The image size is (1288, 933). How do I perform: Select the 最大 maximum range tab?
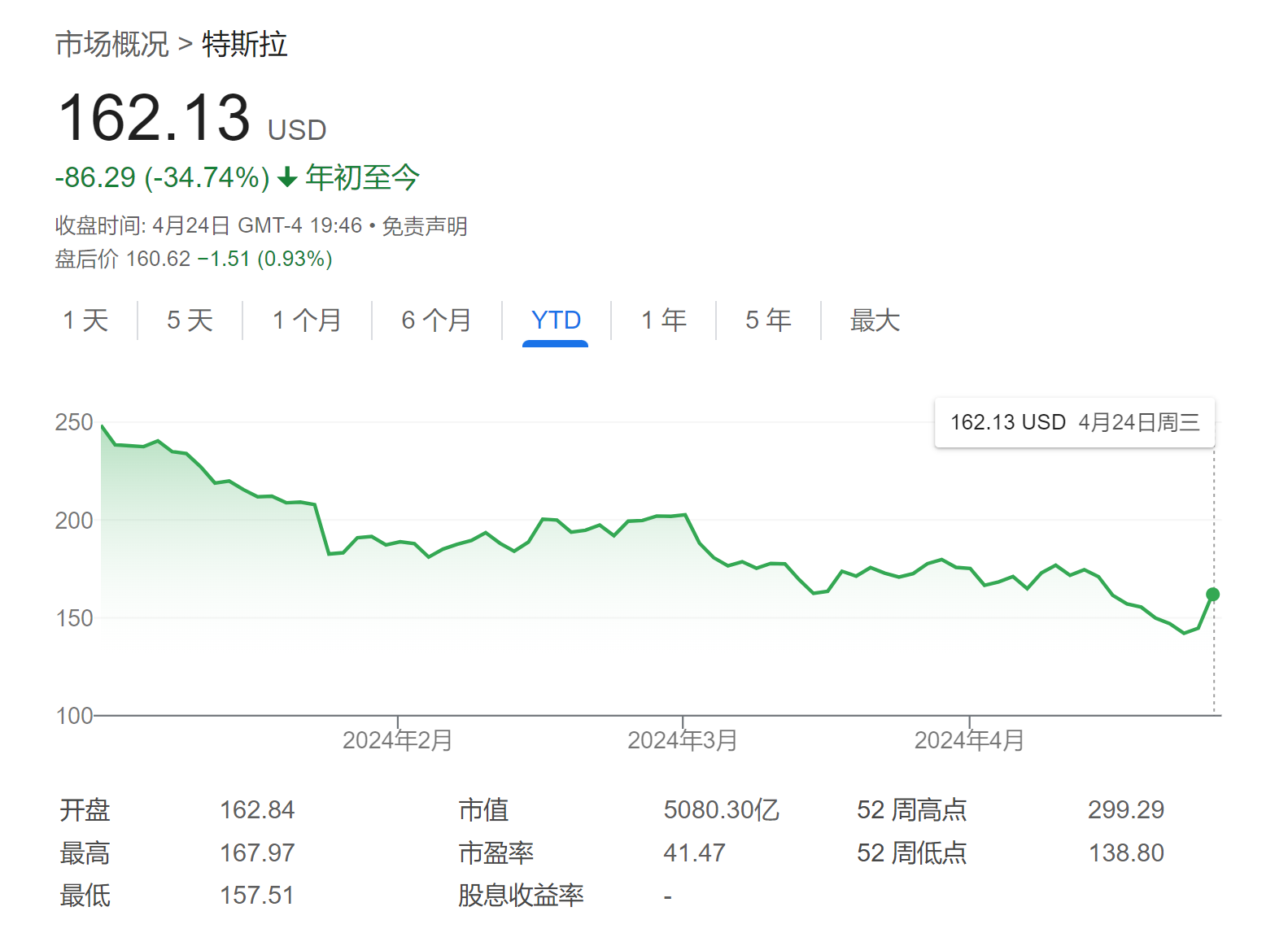pos(875,320)
